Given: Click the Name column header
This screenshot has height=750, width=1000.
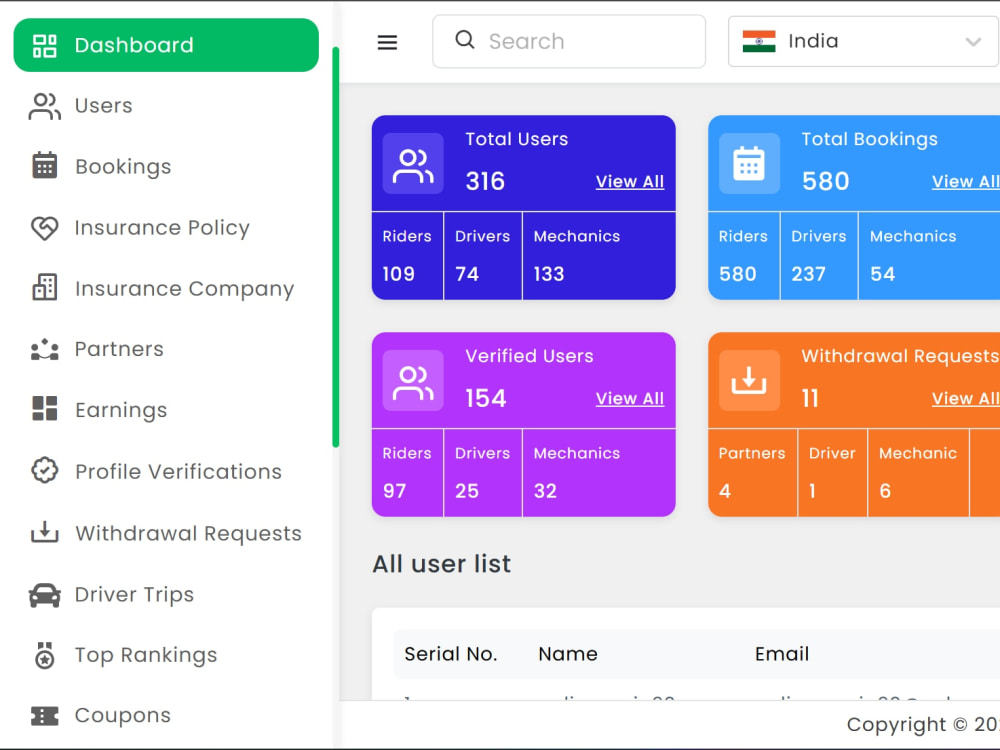Looking at the screenshot, I should 568,654.
